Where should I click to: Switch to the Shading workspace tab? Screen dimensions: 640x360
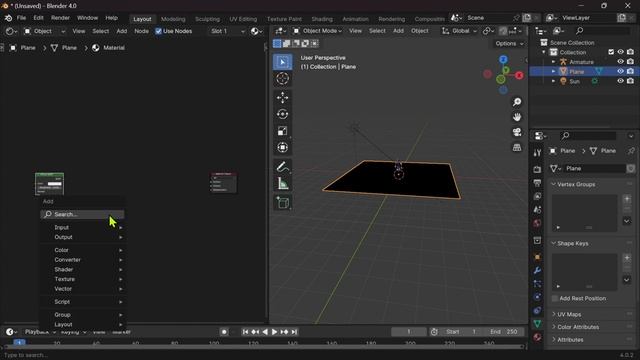(322, 19)
